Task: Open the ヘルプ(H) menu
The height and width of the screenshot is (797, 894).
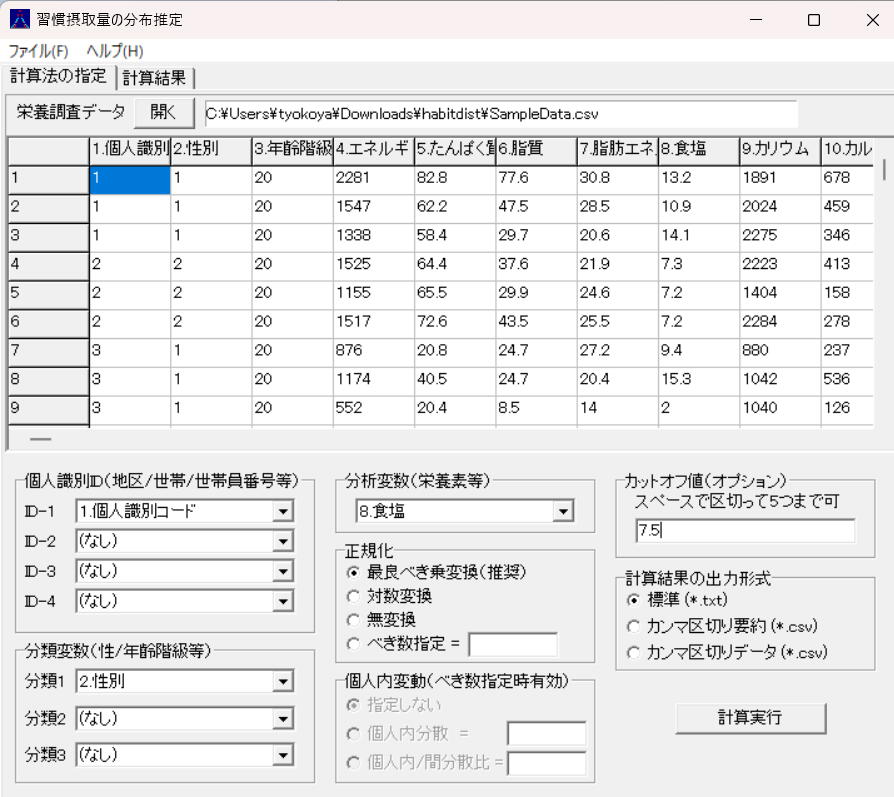Action: (115, 51)
